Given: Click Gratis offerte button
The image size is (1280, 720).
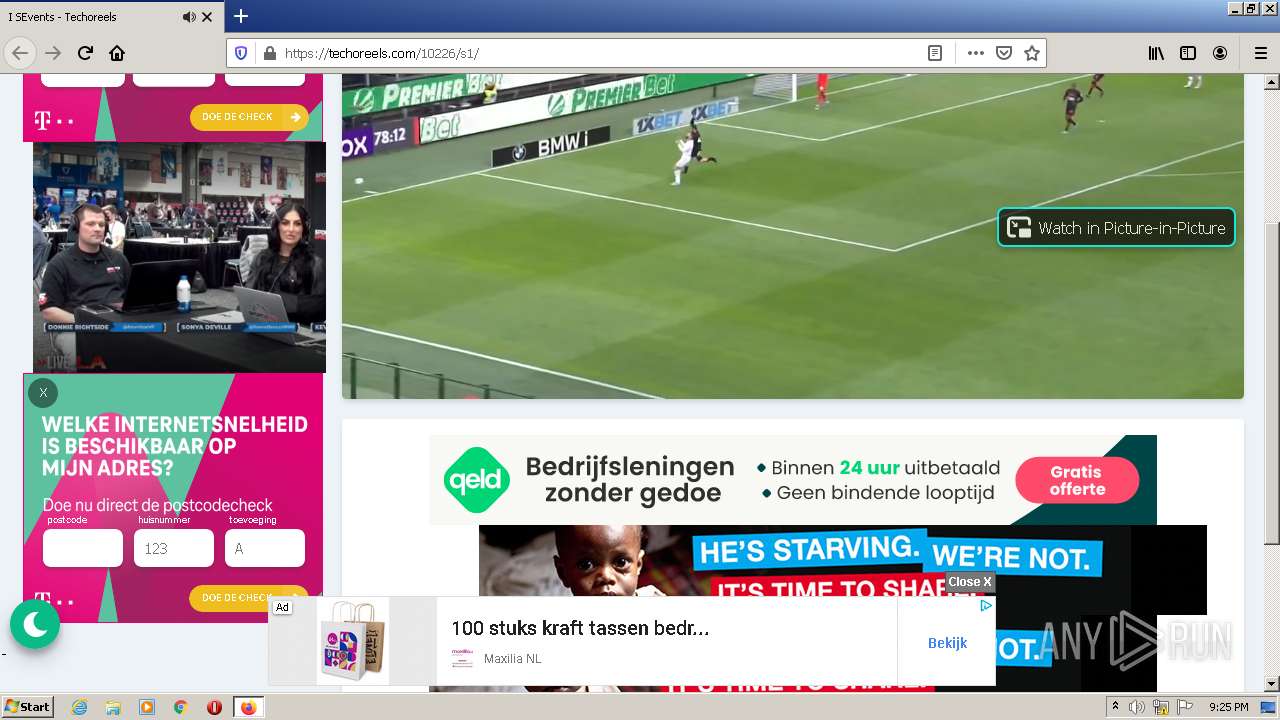Looking at the screenshot, I should click(1077, 481).
